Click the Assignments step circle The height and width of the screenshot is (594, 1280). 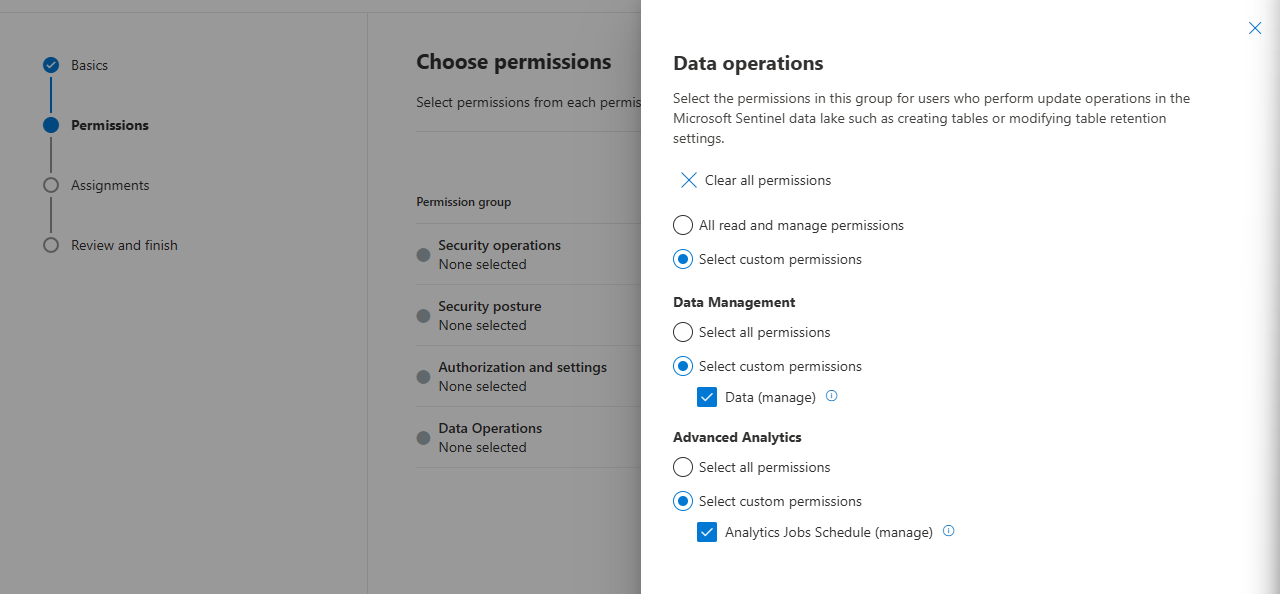tap(51, 185)
